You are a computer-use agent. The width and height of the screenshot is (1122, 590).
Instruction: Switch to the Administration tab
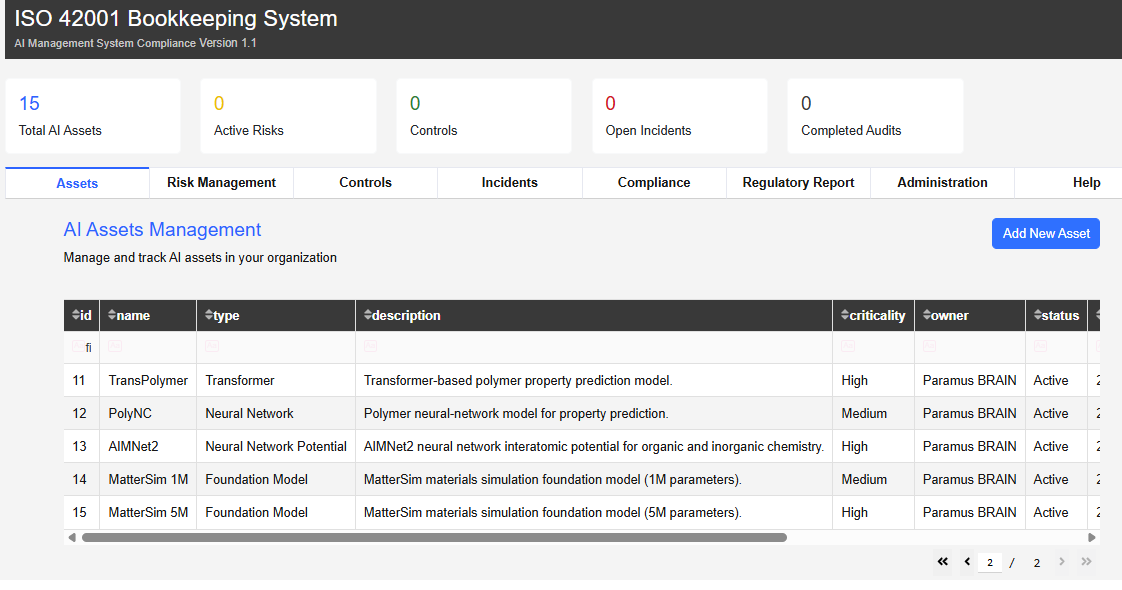pyautogui.click(x=942, y=182)
